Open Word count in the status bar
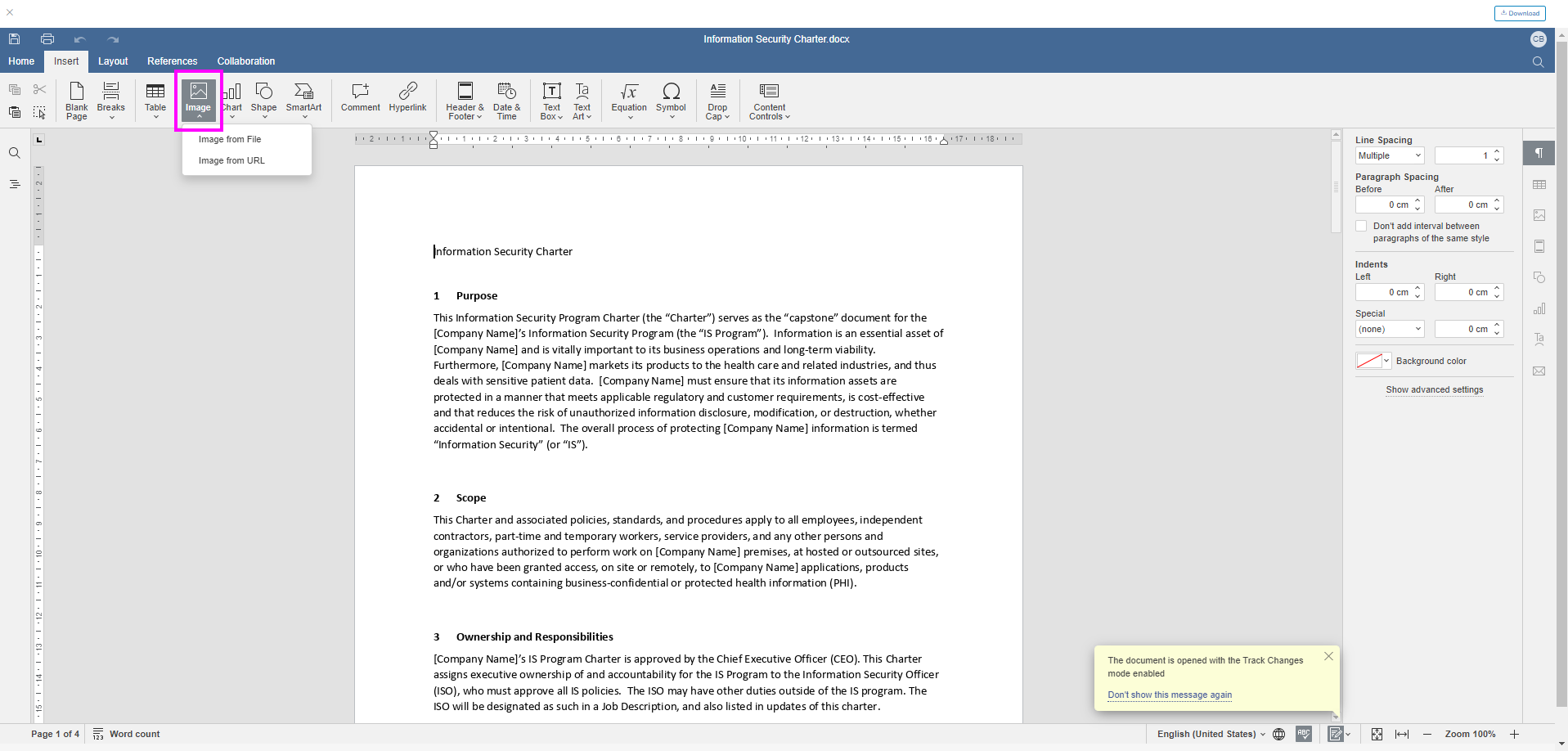The width and height of the screenshot is (1568, 751). click(126, 734)
